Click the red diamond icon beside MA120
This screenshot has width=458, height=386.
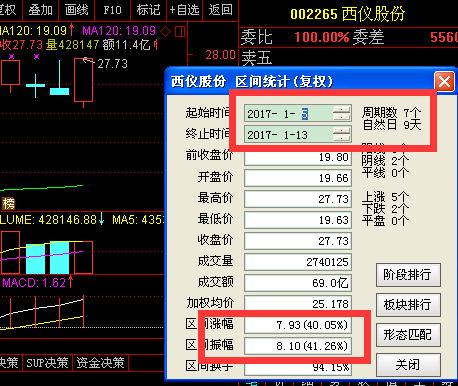pyautogui.click(x=166, y=32)
